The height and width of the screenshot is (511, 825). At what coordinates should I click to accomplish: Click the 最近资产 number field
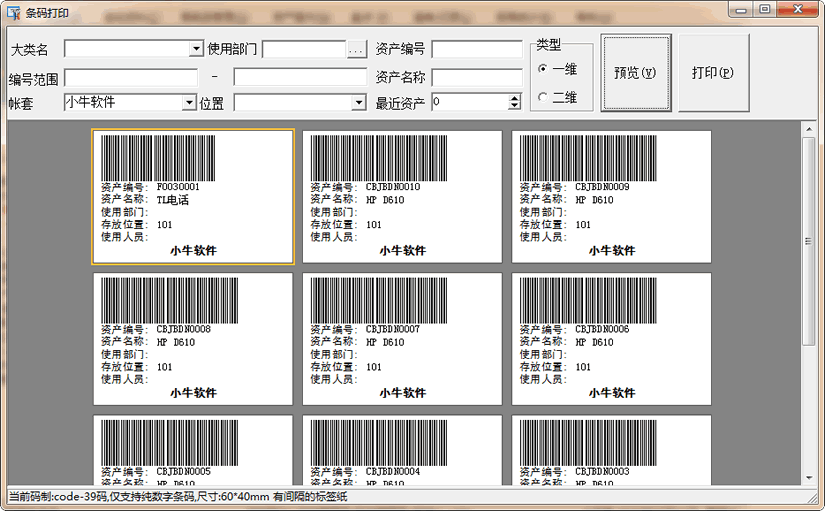pos(470,102)
